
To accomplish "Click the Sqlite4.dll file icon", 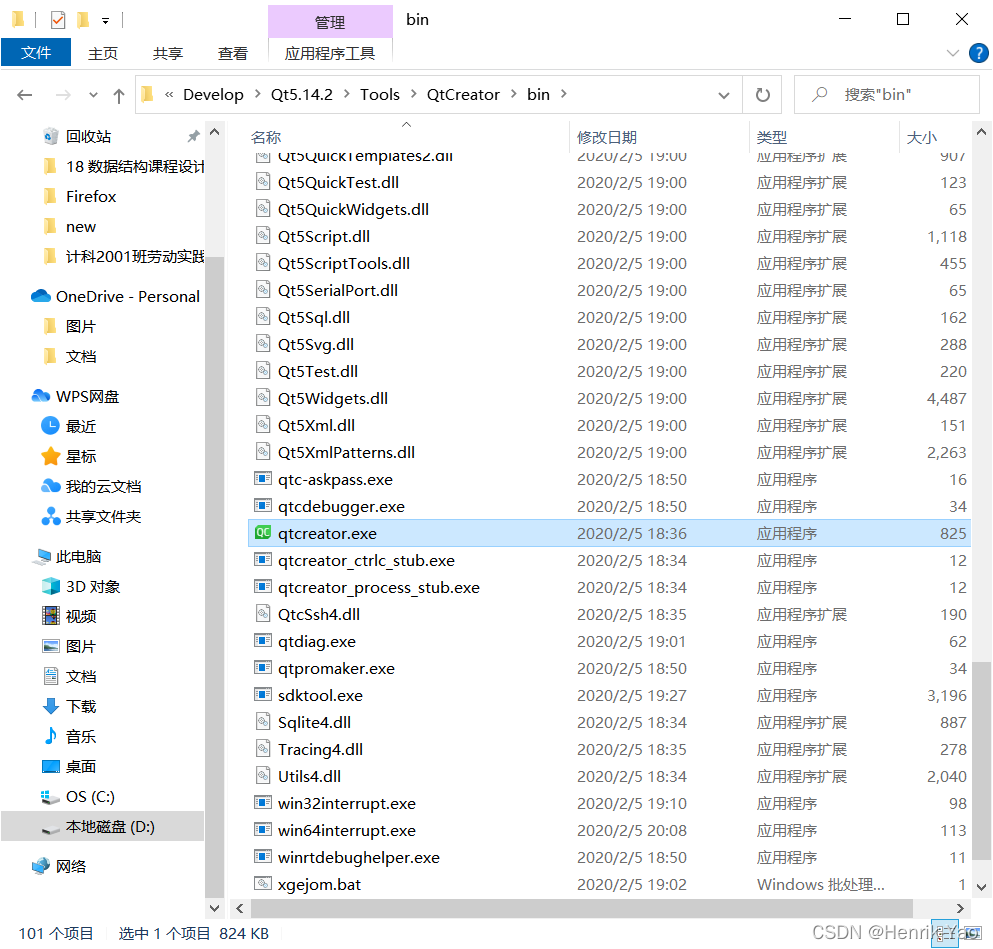I will point(262,721).
